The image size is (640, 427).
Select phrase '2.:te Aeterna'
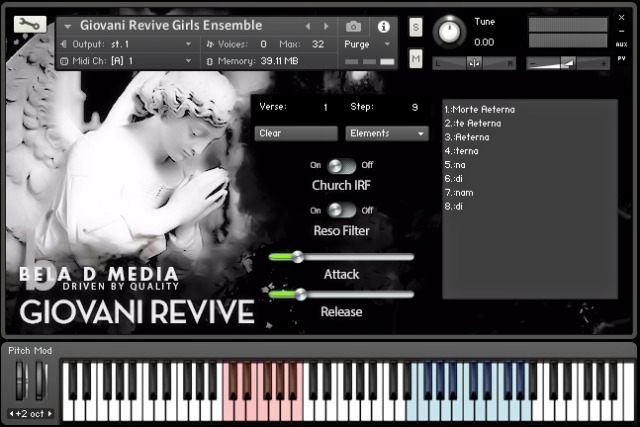(x=473, y=123)
